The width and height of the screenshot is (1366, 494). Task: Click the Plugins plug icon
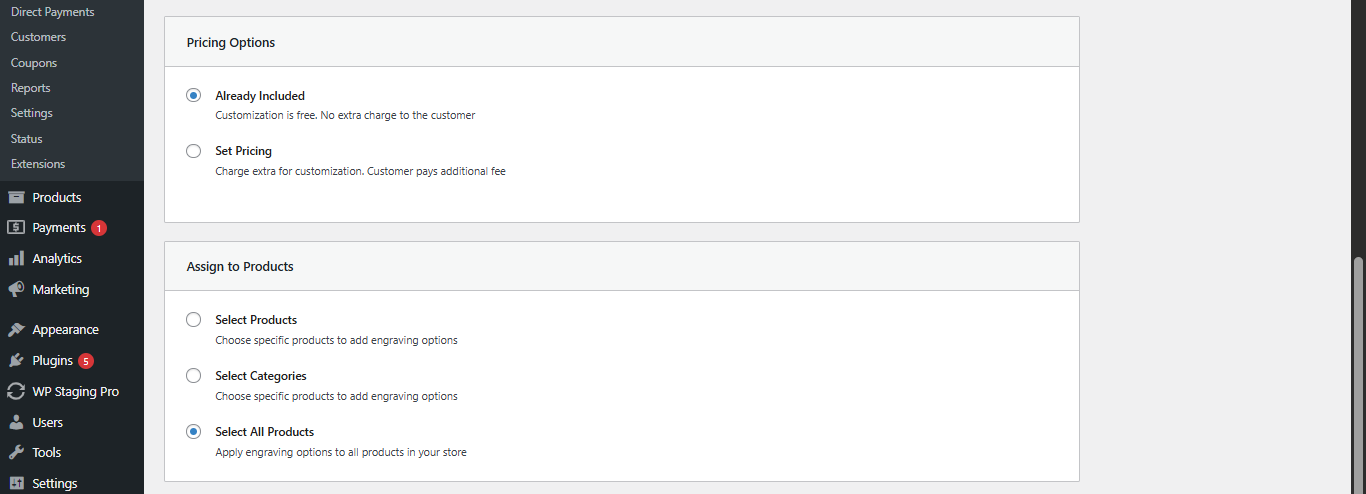click(16, 361)
